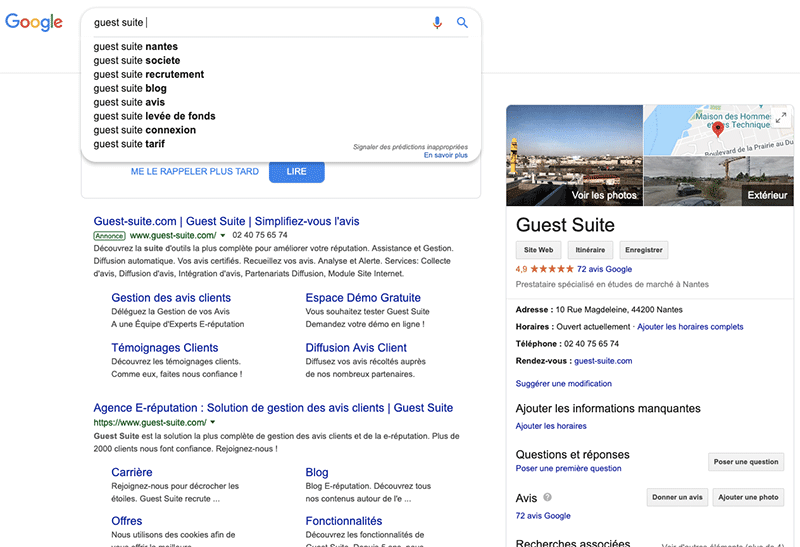
Task: Select suggestion guest suite levée de fonds
Action: point(154,116)
